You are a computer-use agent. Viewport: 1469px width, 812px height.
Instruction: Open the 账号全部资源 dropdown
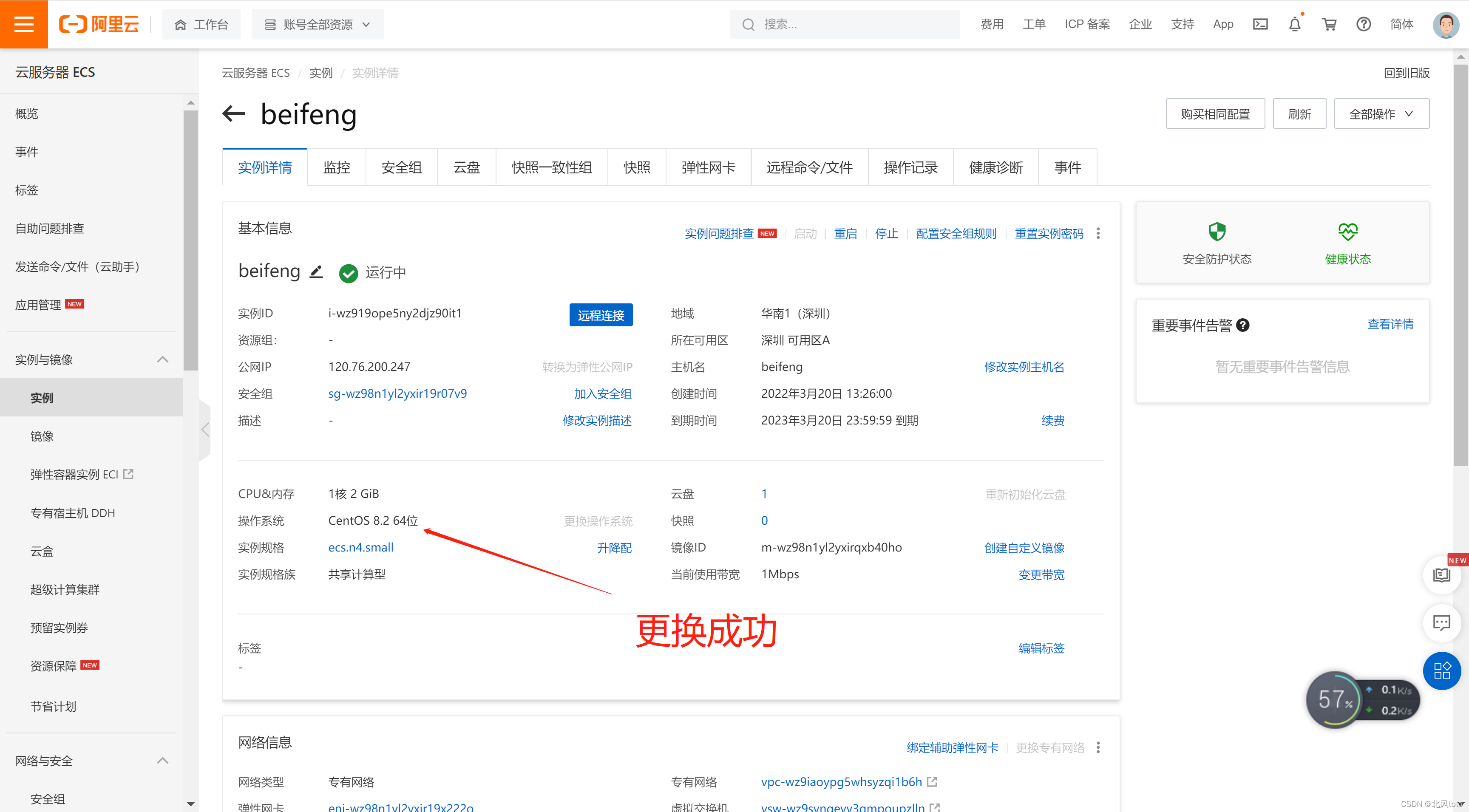(318, 25)
